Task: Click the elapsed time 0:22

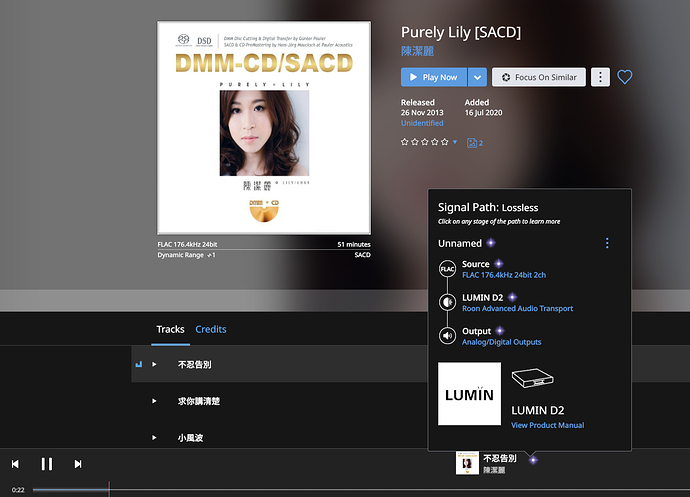Action: 18,490
